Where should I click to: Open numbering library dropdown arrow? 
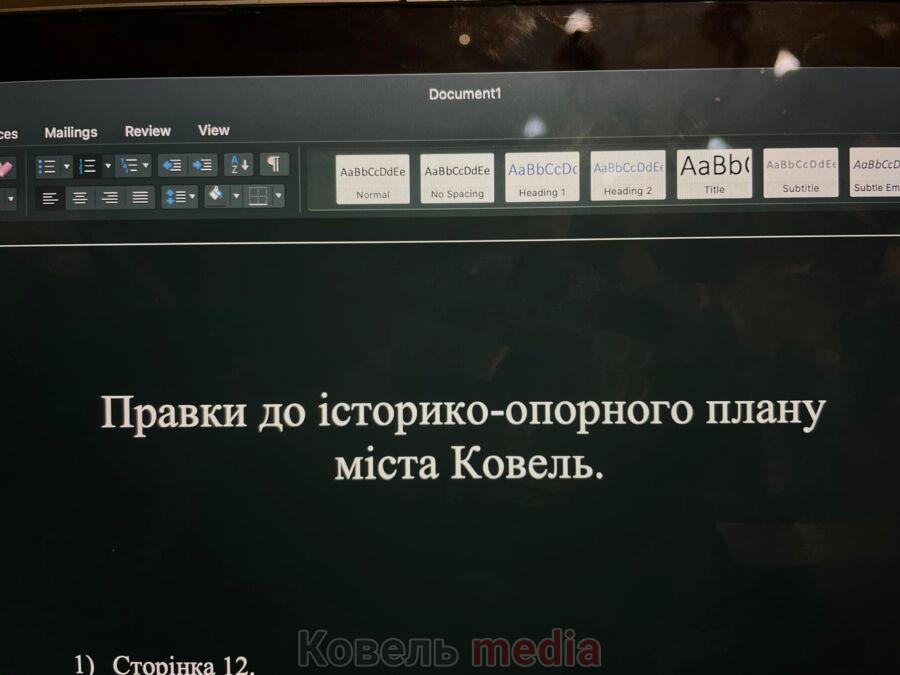(x=107, y=166)
